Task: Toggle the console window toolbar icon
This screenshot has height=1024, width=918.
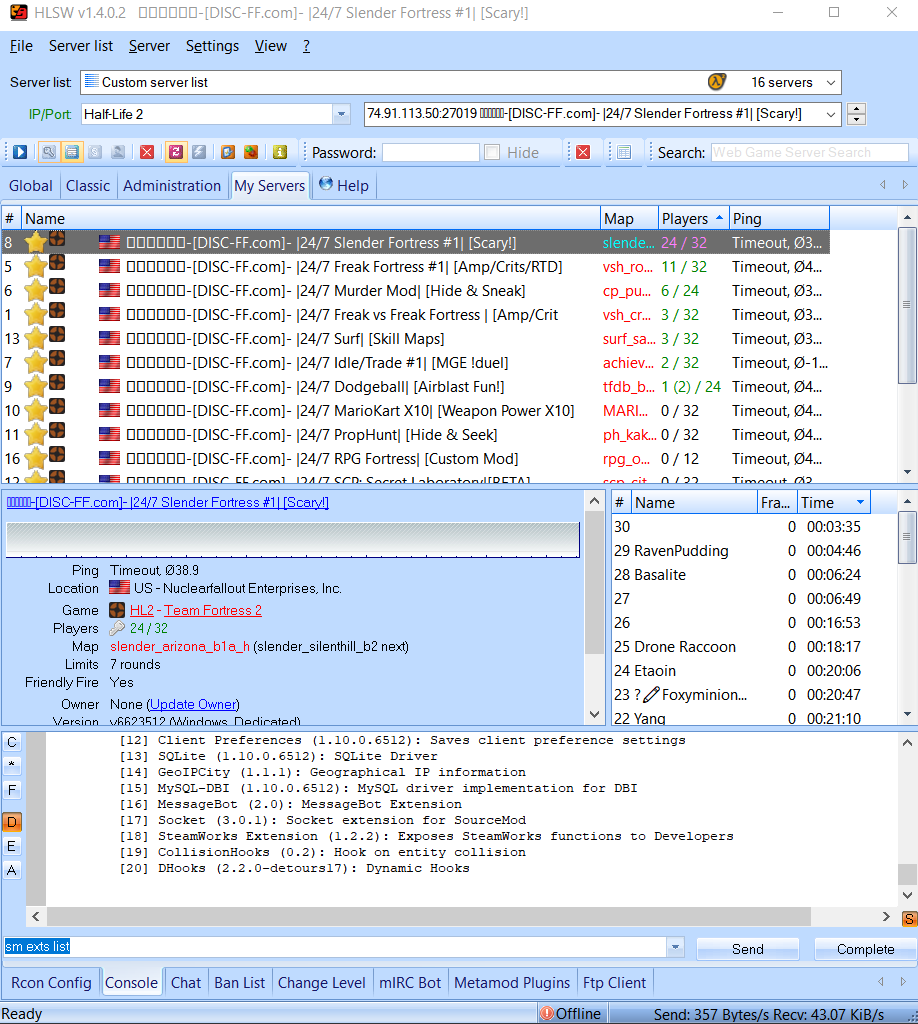Action: 72,152
